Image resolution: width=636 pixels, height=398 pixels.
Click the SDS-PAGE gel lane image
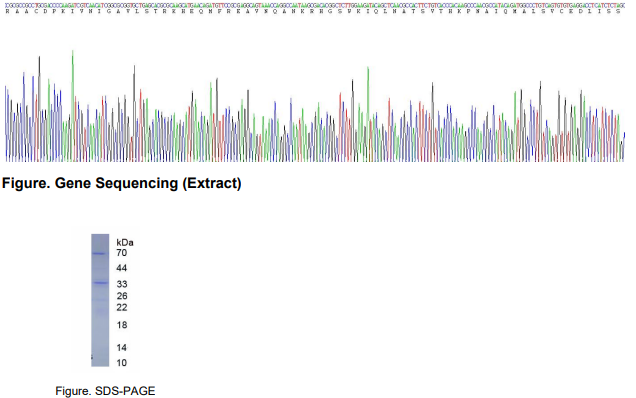[x=100, y=300]
